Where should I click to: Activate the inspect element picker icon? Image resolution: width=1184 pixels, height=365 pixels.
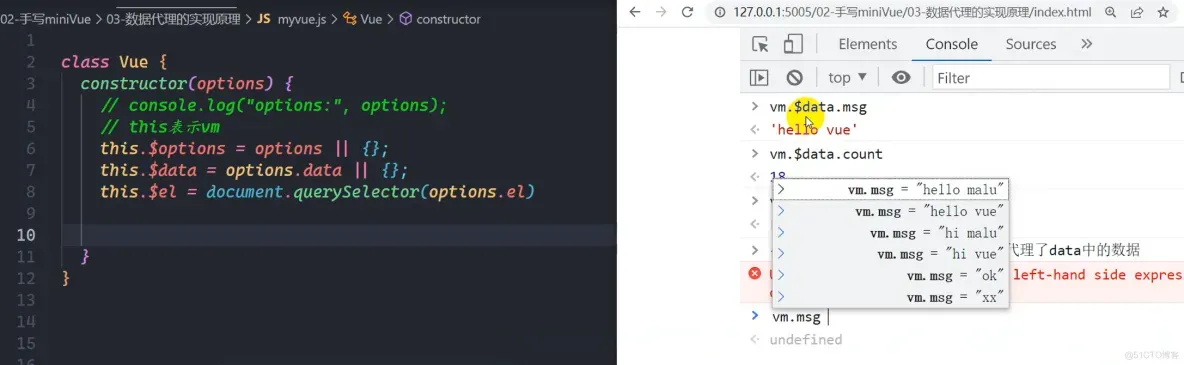760,45
